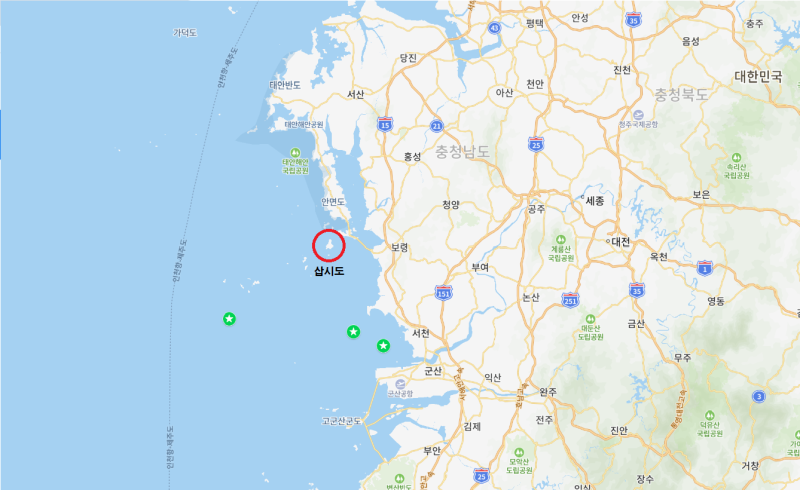Click the red circle marking 삽시도 island

(329, 246)
